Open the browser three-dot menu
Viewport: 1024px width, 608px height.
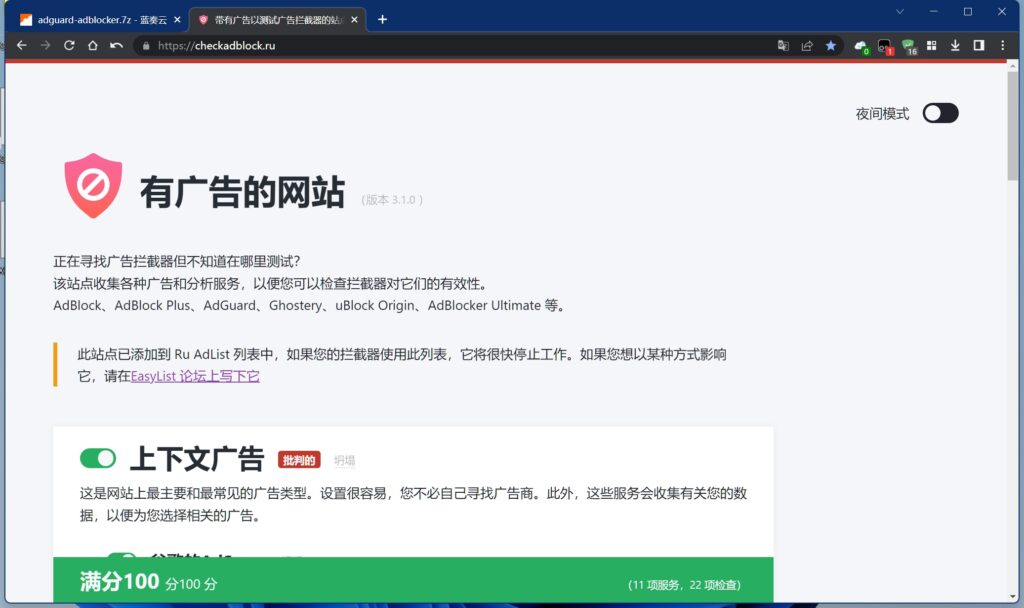pyautogui.click(x=1002, y=46)
